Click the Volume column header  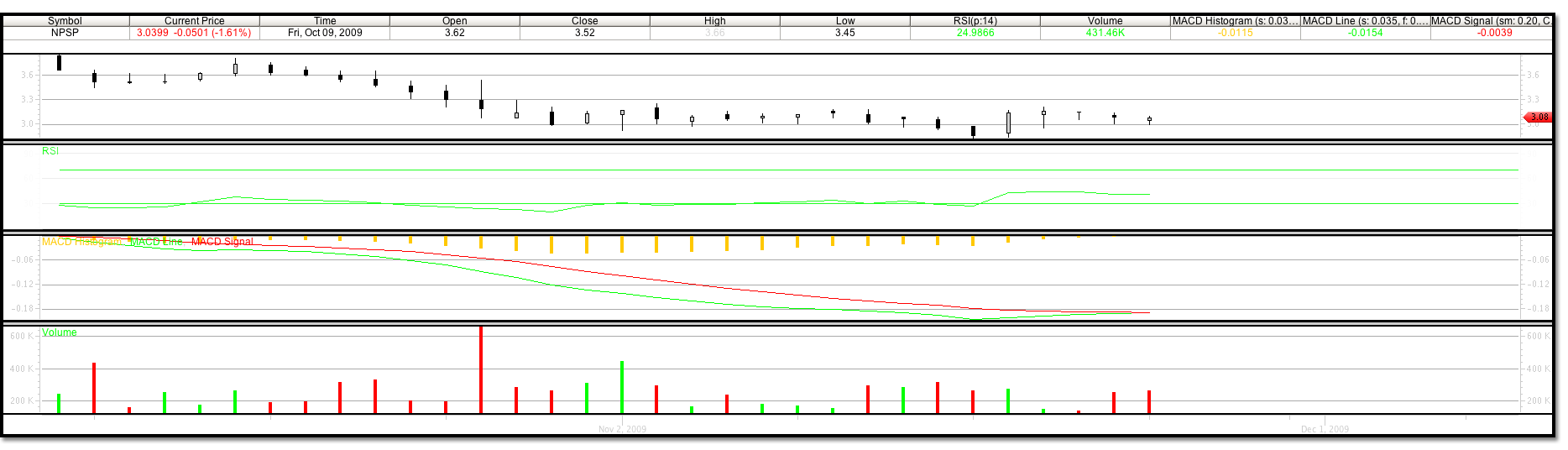click(1105, 21)
